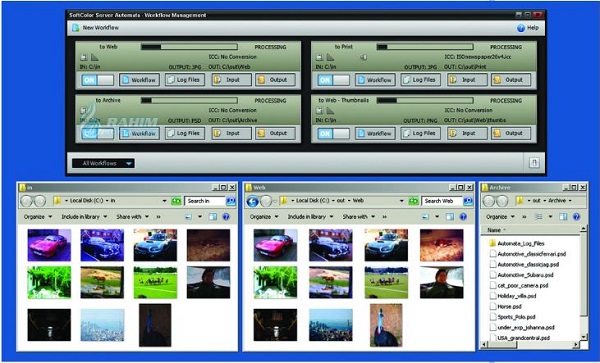This screenshot has width=600, height=363.
Task: Toggle preview pane icon in Web window
Action: 450,217
